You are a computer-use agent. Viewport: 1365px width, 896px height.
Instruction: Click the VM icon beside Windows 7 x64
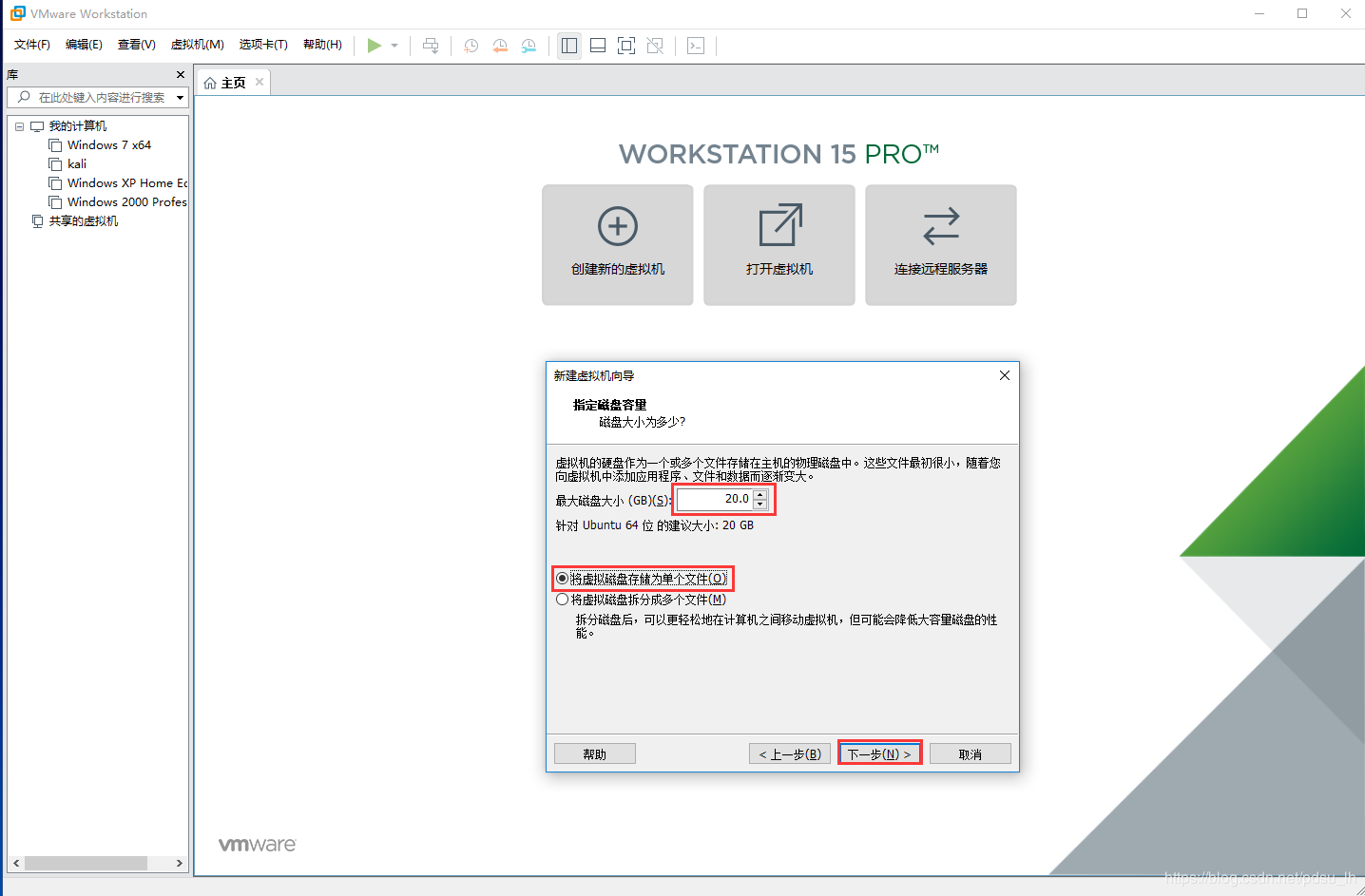[x=55, y=145]
